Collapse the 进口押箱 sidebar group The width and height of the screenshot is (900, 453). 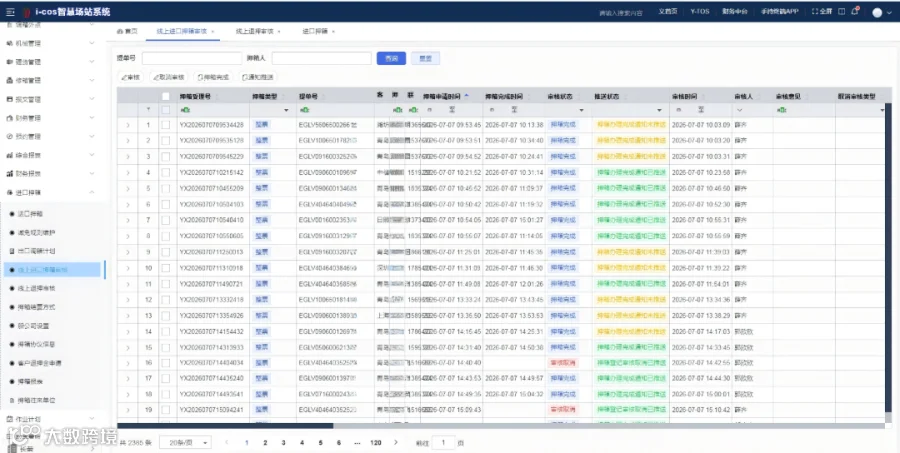[92, 192]
